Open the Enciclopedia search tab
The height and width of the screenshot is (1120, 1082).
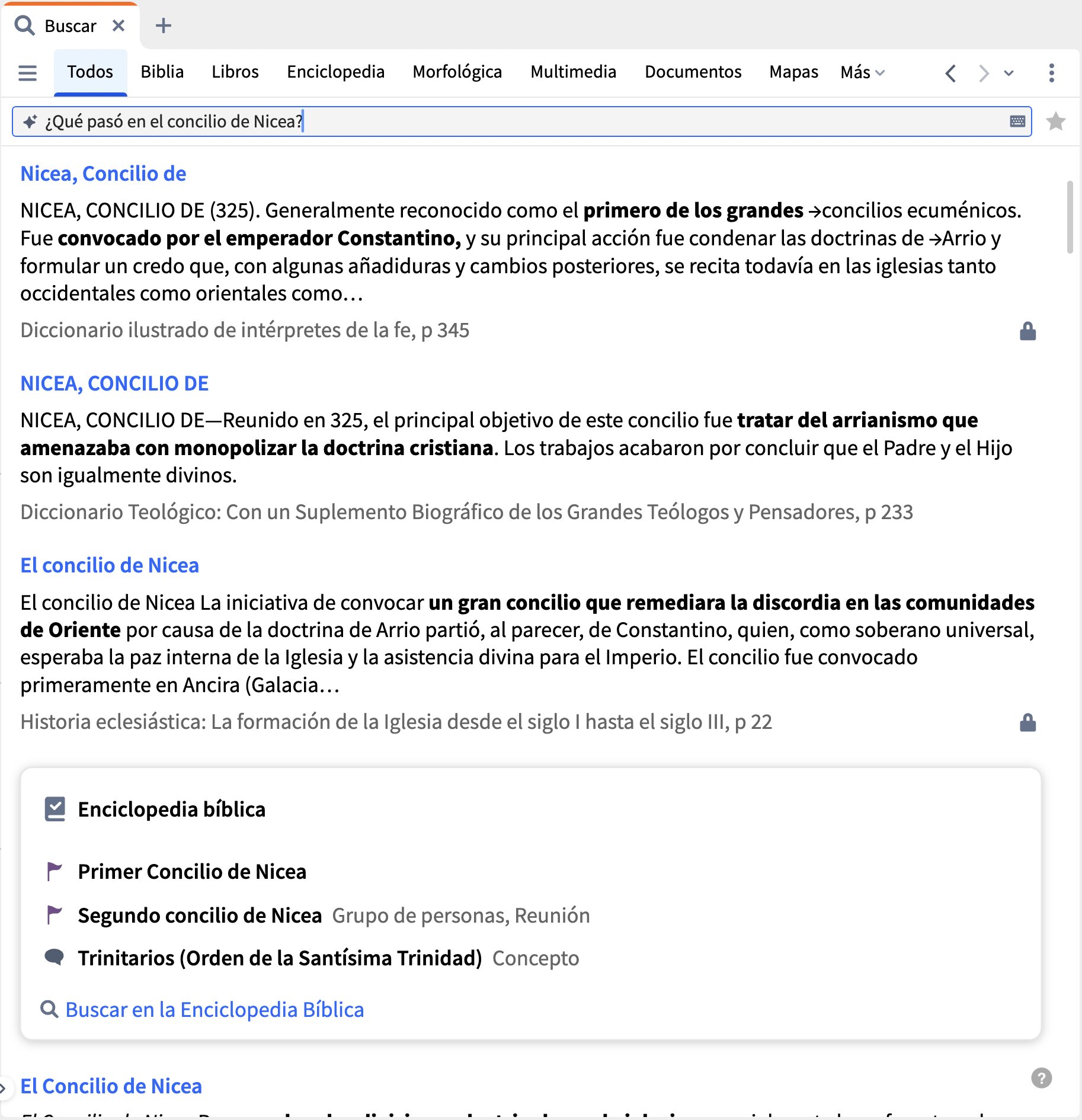(x=336, y=72)
